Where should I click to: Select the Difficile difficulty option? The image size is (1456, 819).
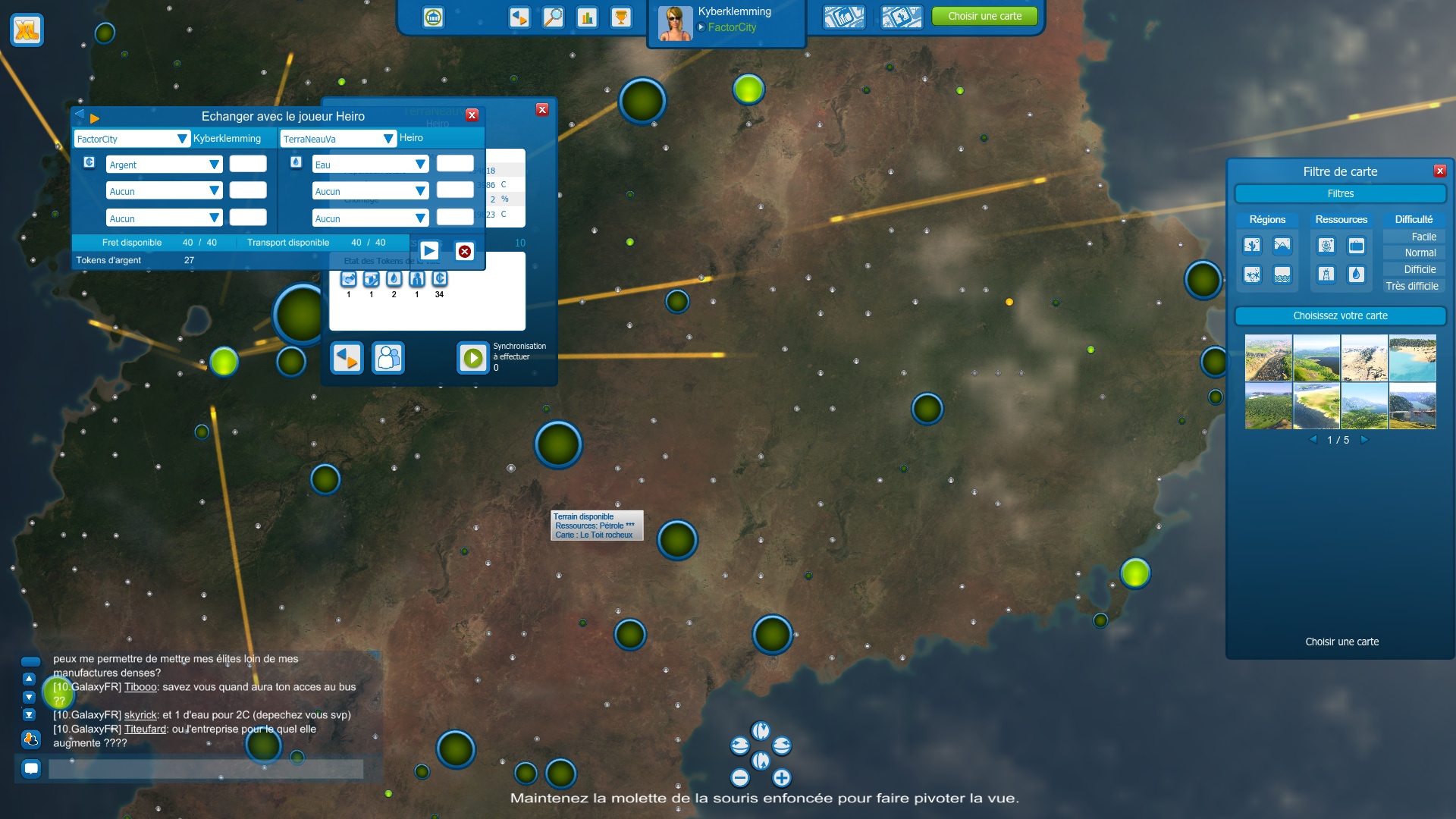click(1419, 269)
